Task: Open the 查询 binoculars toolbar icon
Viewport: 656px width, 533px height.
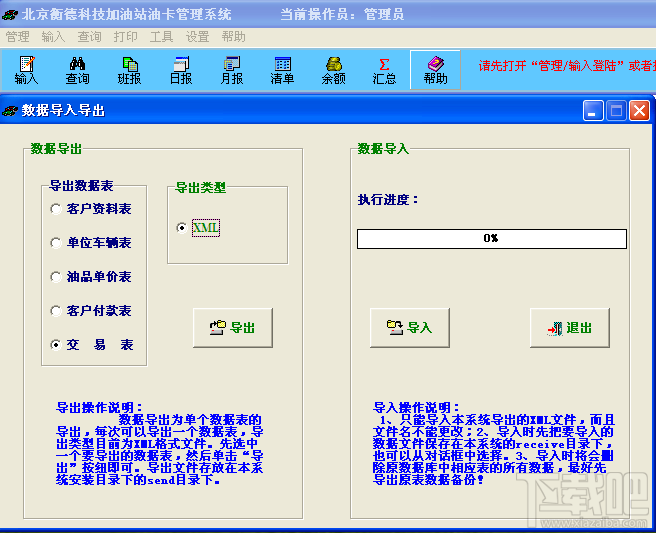Action: coord(77,70)
